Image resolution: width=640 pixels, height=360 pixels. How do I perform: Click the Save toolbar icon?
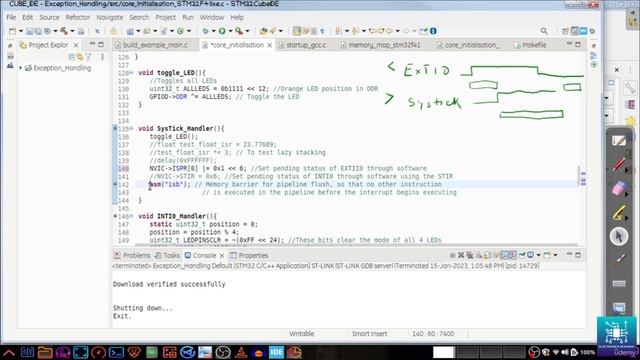coord(29,31)
